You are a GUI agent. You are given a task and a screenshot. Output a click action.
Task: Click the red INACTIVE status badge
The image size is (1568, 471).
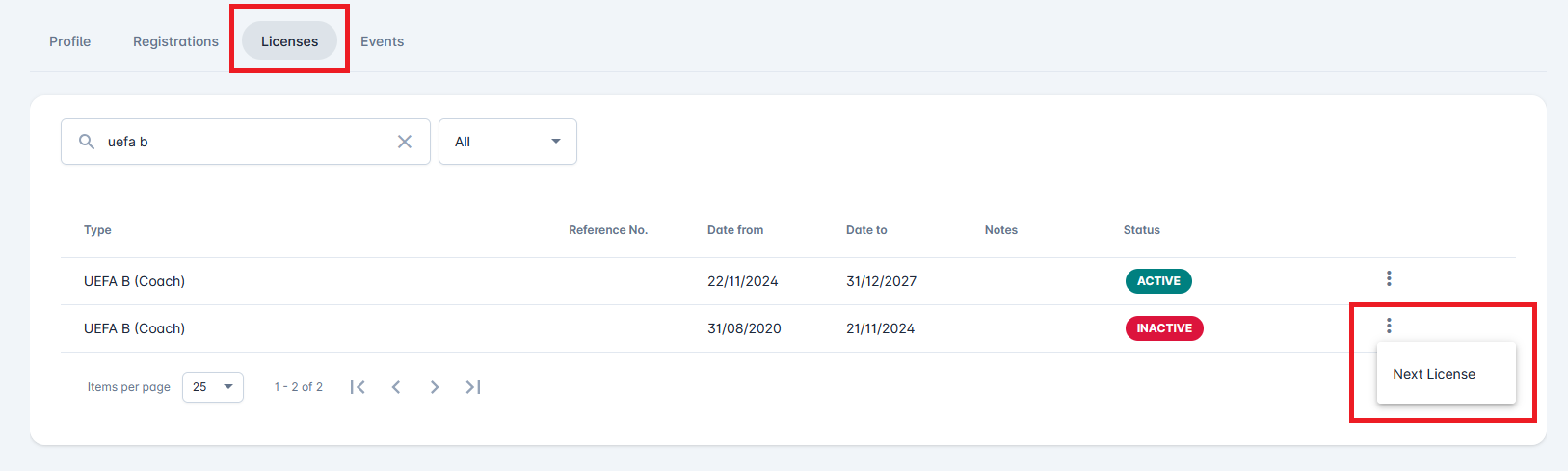coord(1164,328)
